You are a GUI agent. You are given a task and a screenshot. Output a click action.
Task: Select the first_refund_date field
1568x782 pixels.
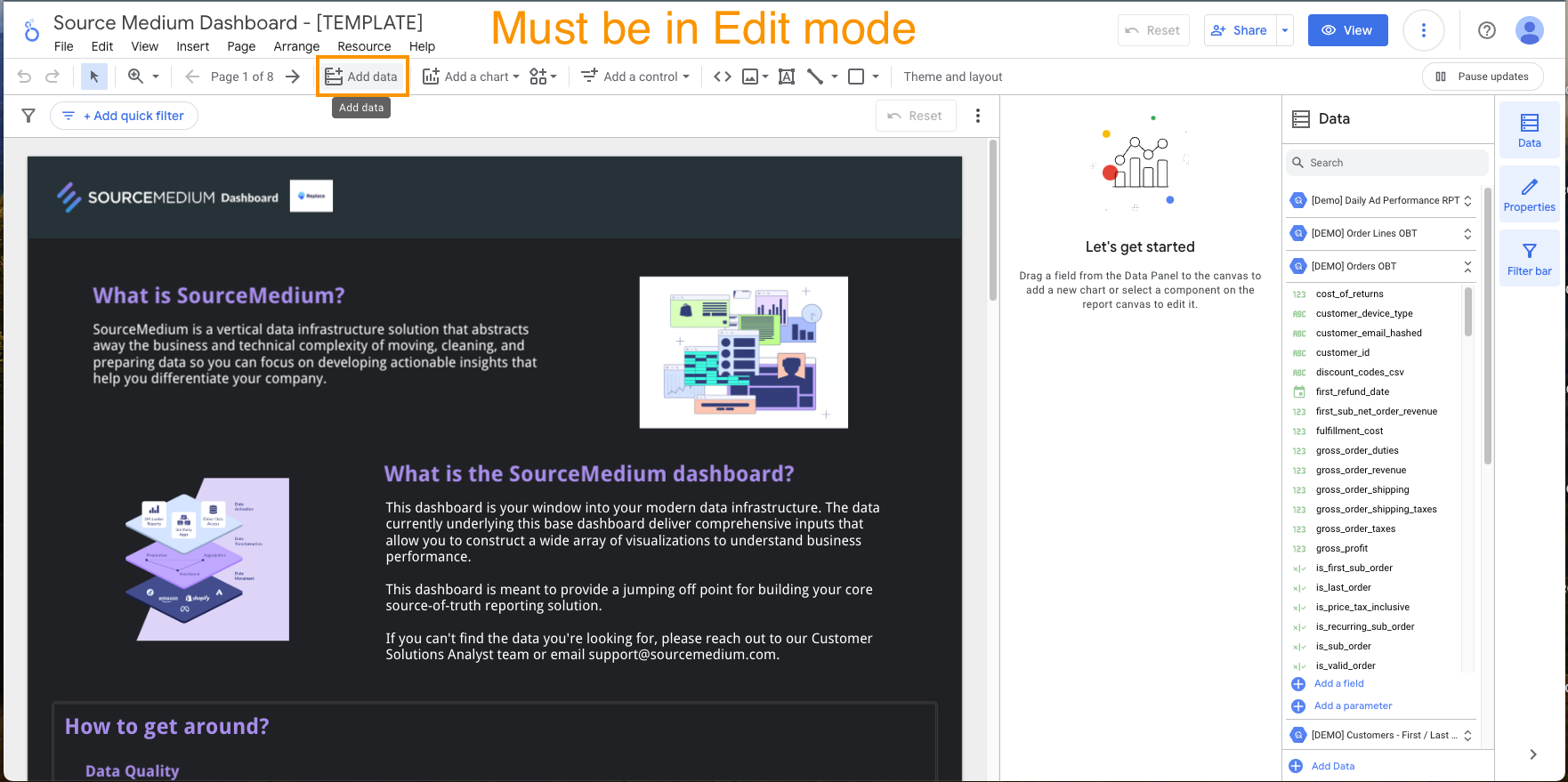click(x=1353, y=391)
